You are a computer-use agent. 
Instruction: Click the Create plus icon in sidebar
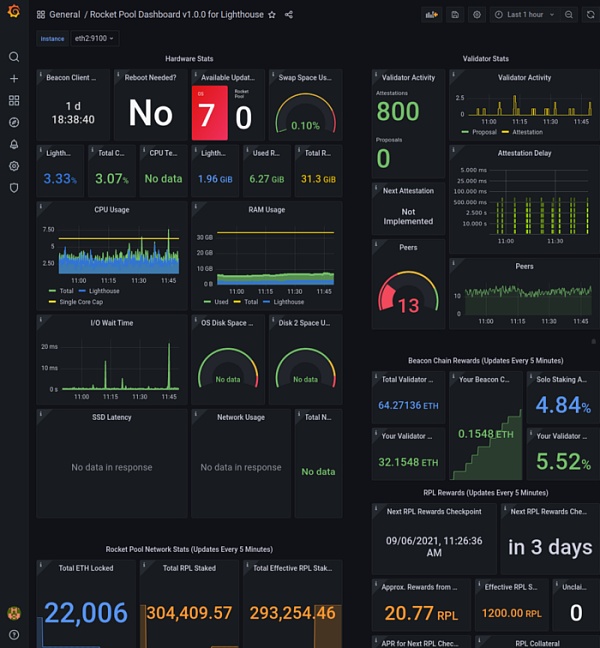14,79
